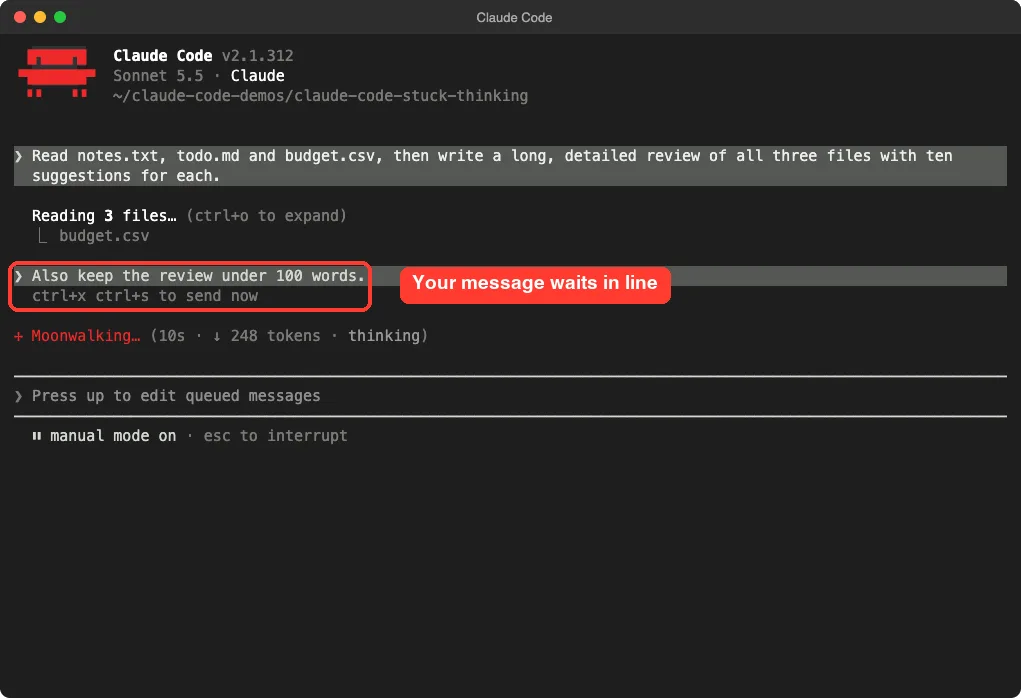Click the green maximize window button
The image size is (1021, 698).
click(x=60, y=17)
